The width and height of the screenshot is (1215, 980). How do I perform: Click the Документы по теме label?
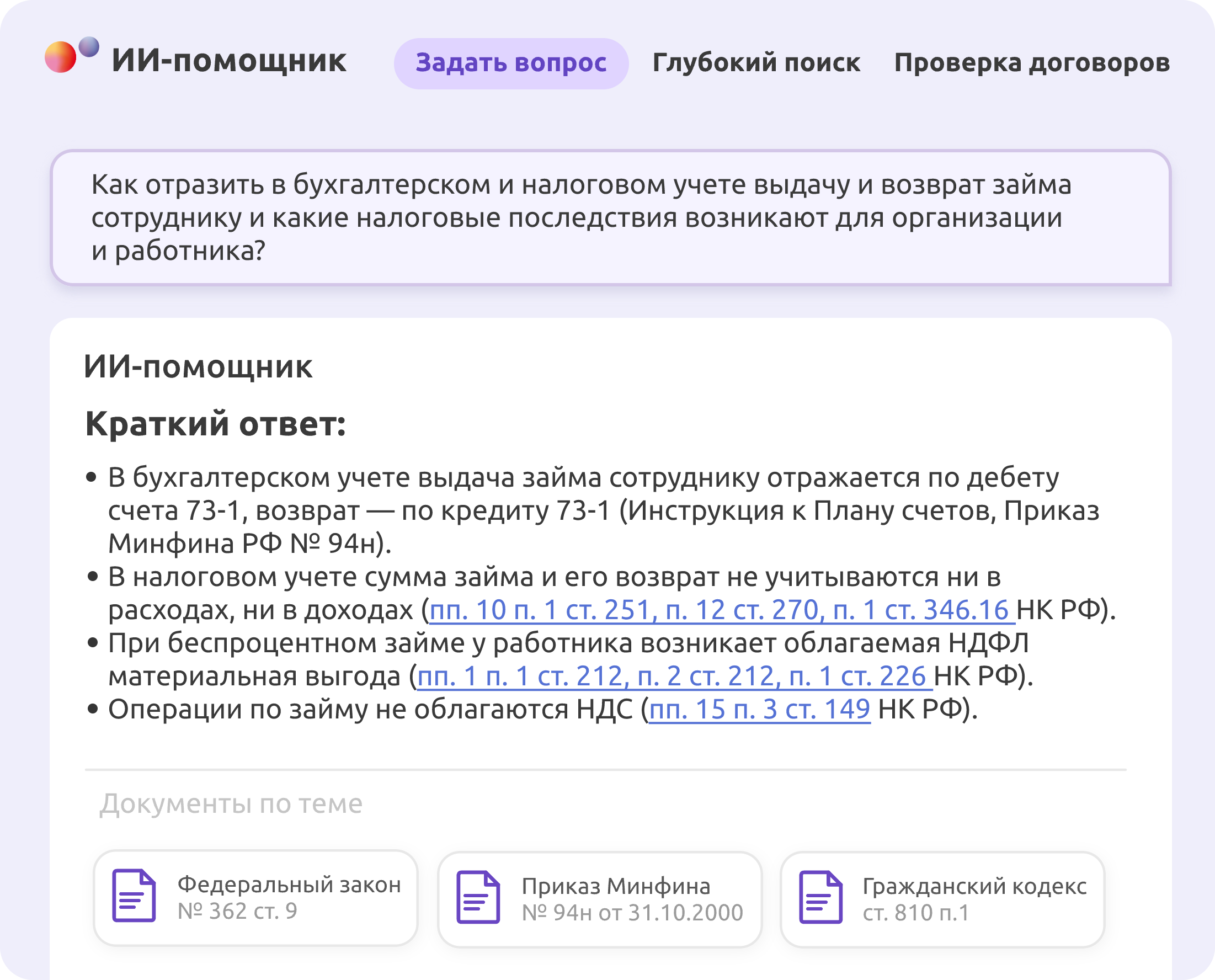[x=231, y=803]
